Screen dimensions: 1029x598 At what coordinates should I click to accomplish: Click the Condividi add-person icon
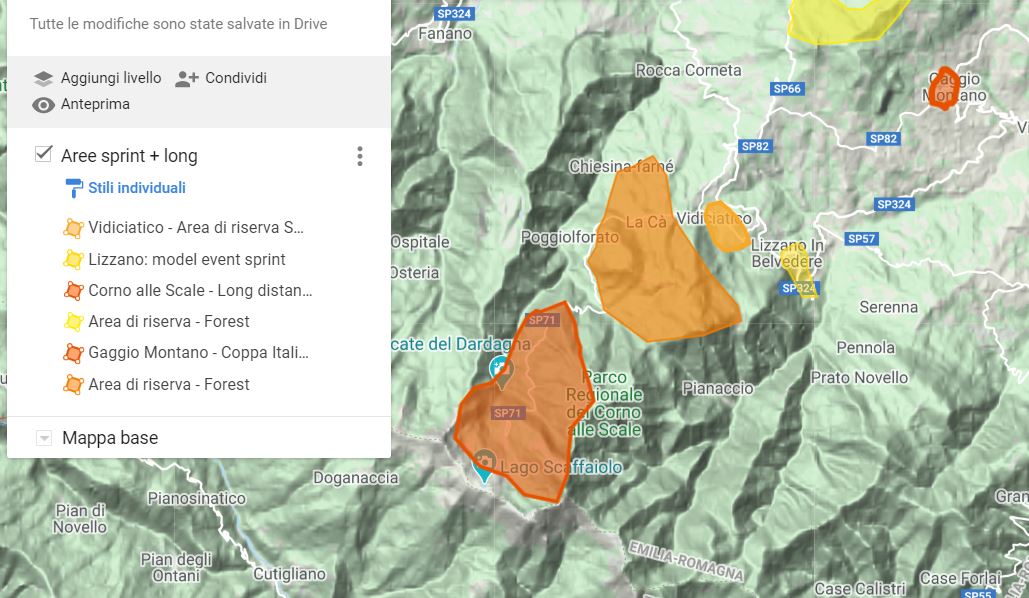pos(186,78)
